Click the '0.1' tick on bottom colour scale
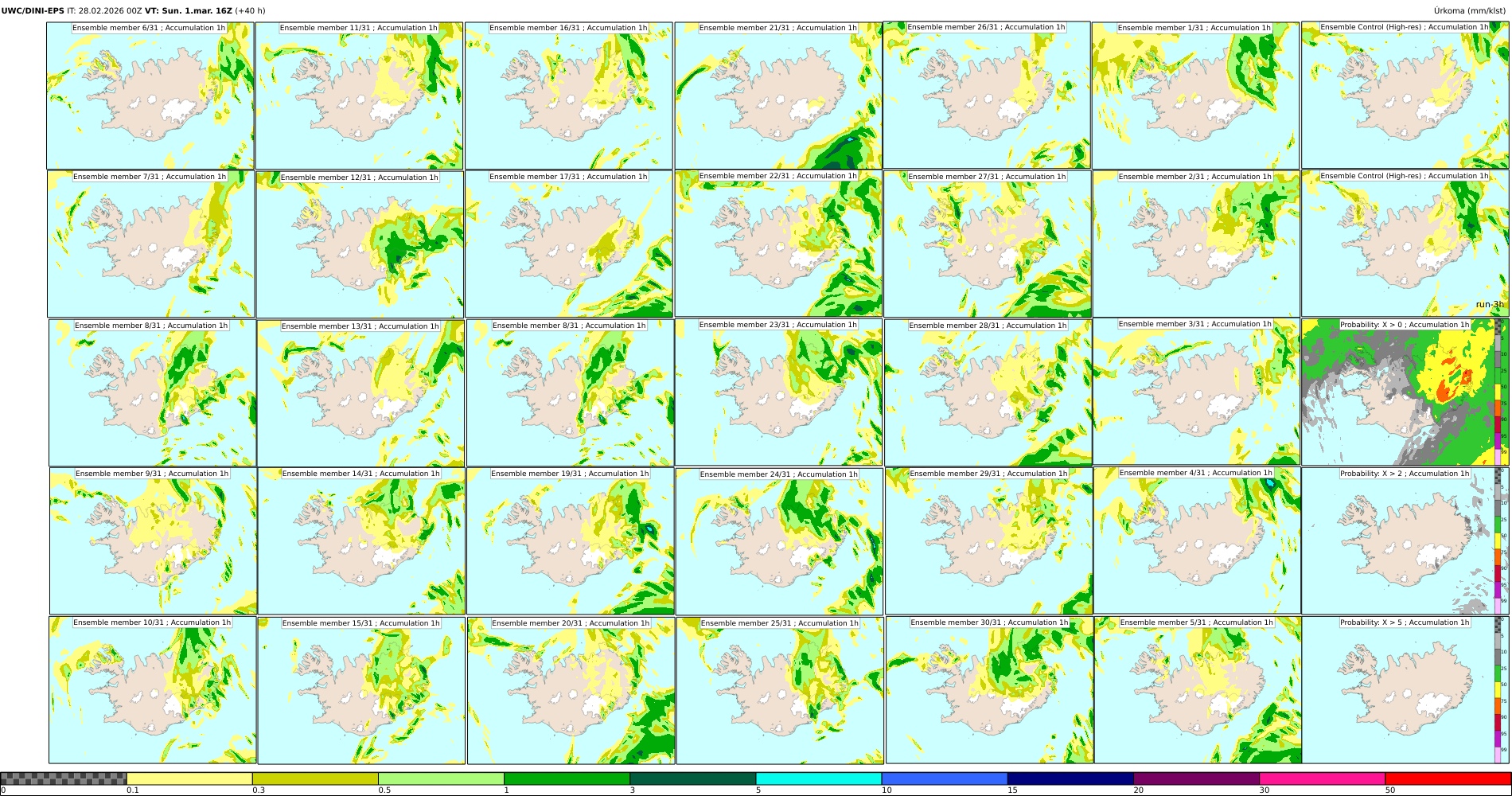Viewport: 1512px width, 796px height. (x=132, y=790)
